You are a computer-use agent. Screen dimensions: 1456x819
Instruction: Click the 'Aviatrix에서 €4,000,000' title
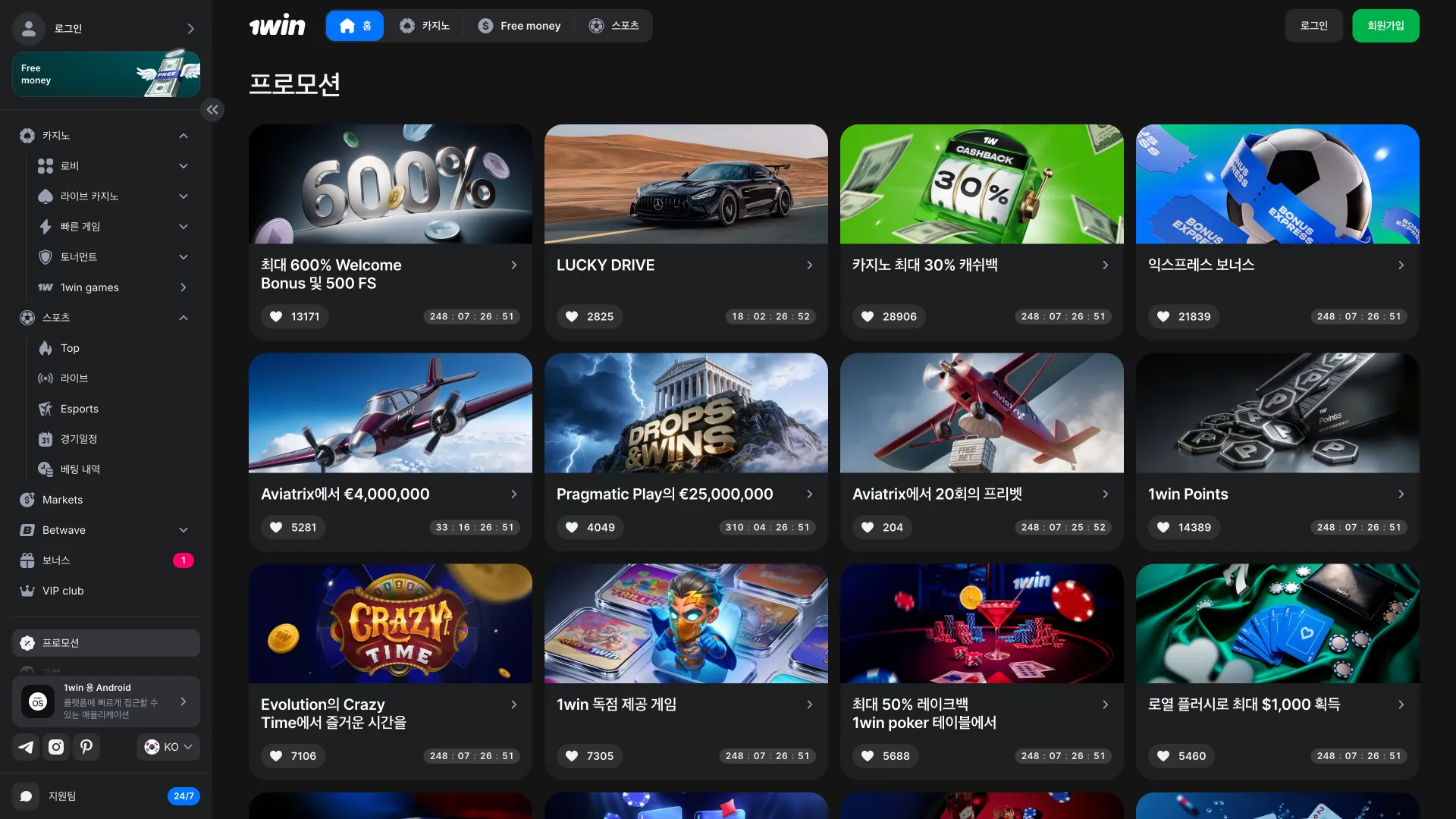(345, 494)
